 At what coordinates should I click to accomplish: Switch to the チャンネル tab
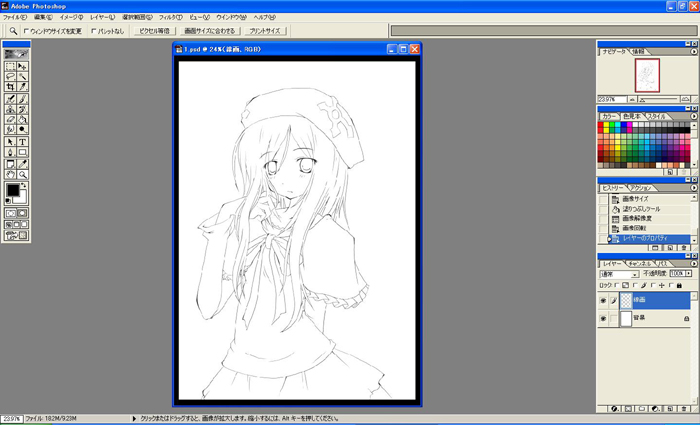click(639, 264)
